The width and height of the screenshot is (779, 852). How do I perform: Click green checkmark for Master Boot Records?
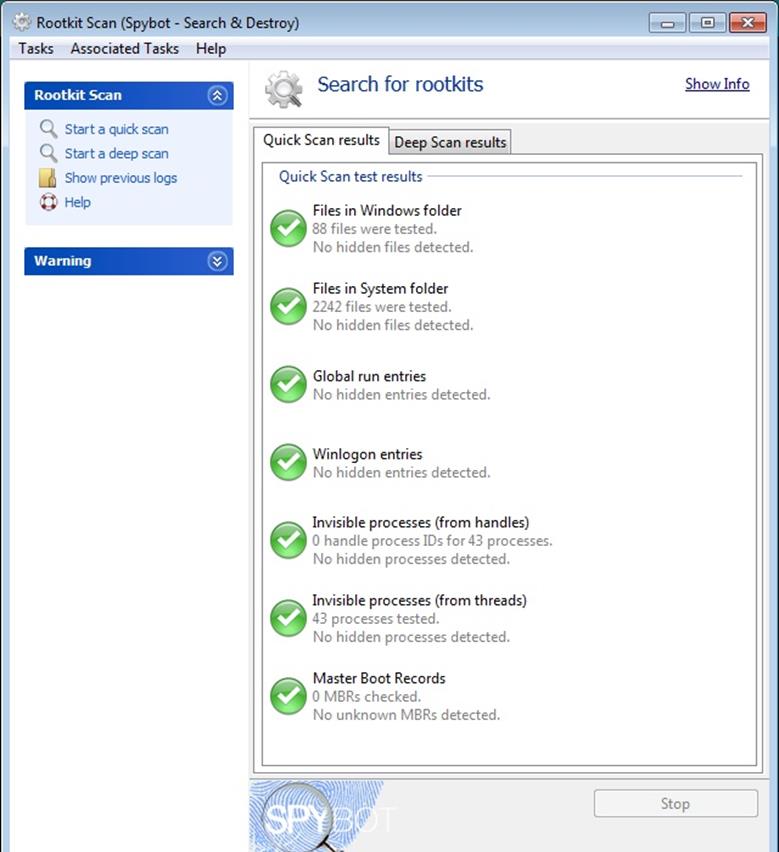[x=288, y=696]
